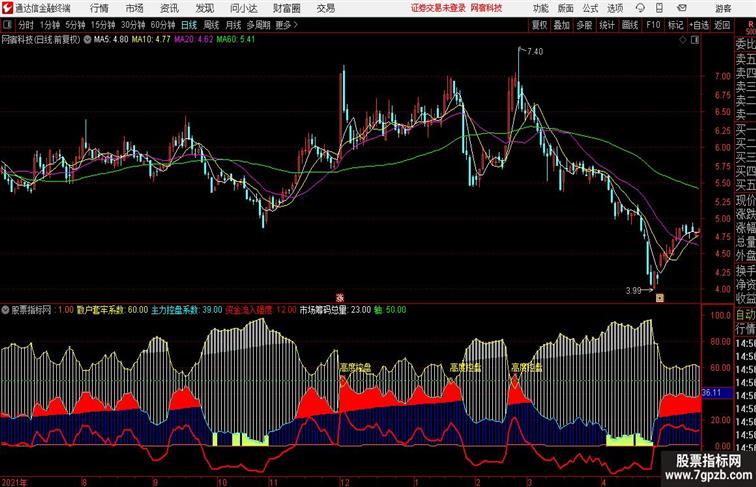
Task: Open the 多周期 multi-period view
Action: (258, 25)
